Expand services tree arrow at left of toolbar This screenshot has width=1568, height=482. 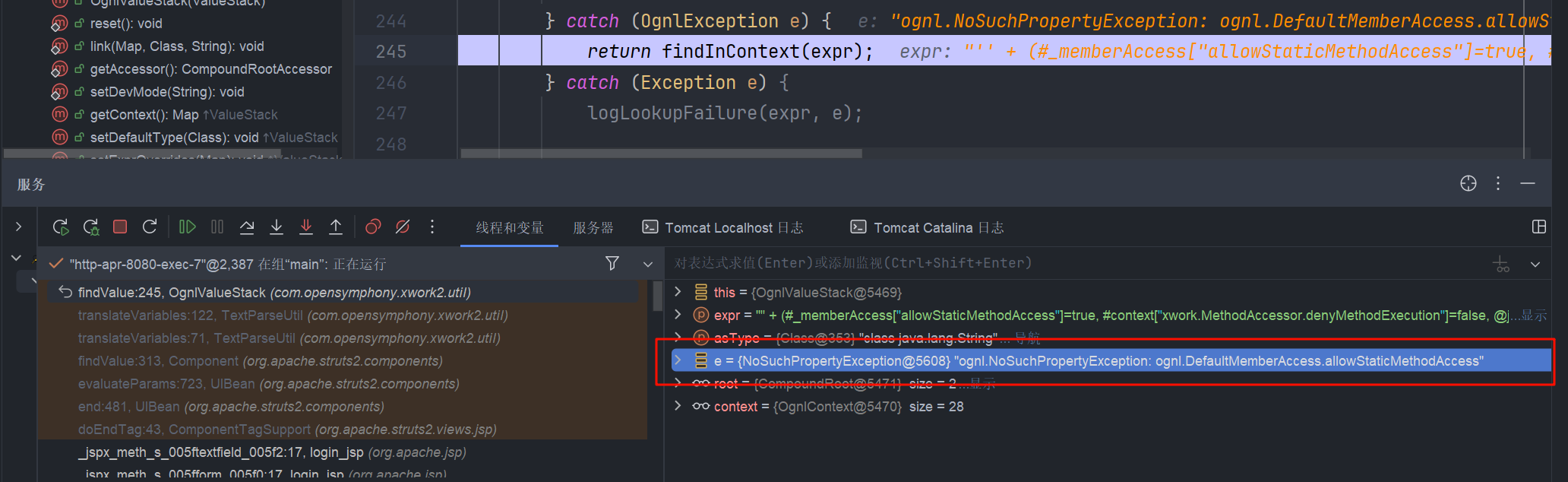click(x=19, y=227)
